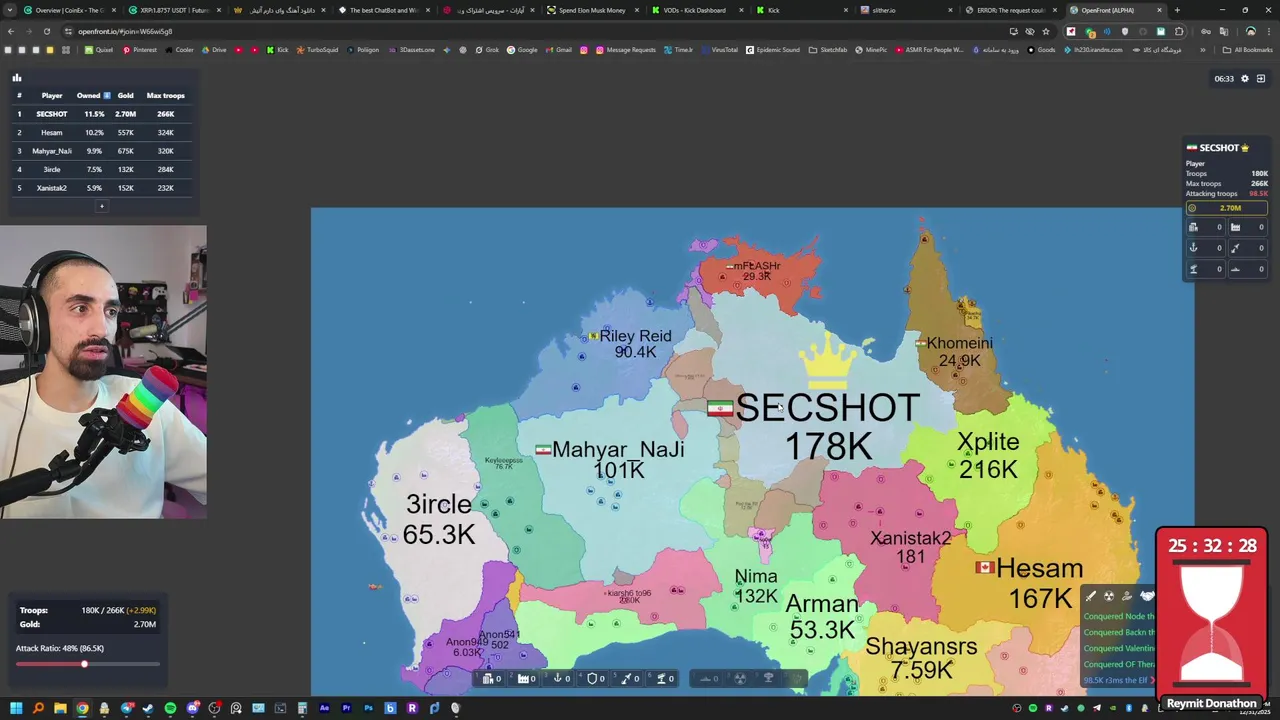Open the Windows Start menu
1280x720 pixels.
(16, 708)
